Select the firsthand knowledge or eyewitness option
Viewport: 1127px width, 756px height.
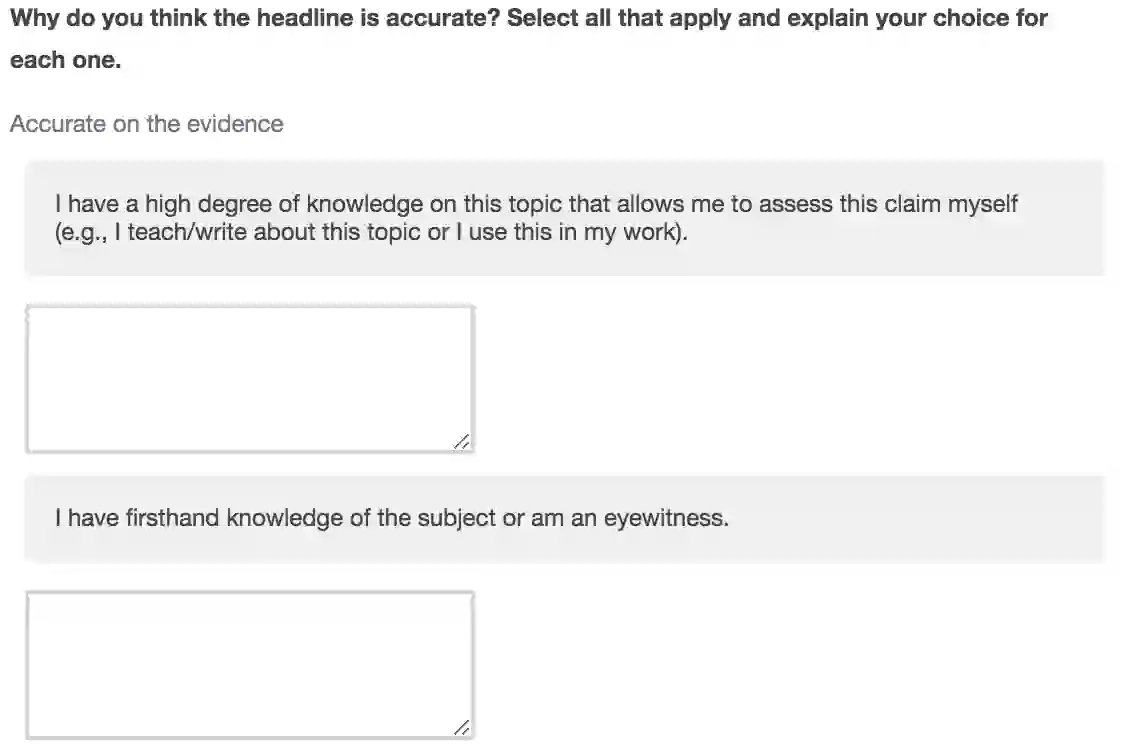click(x=391, y=518)
